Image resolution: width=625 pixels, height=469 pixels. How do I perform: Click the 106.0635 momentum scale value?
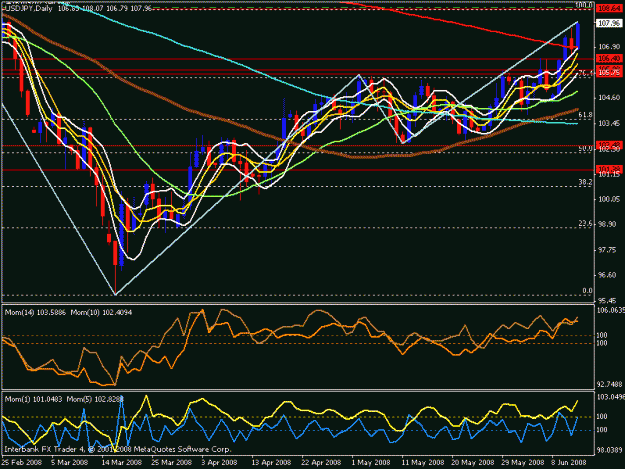(x=610, y=310)
